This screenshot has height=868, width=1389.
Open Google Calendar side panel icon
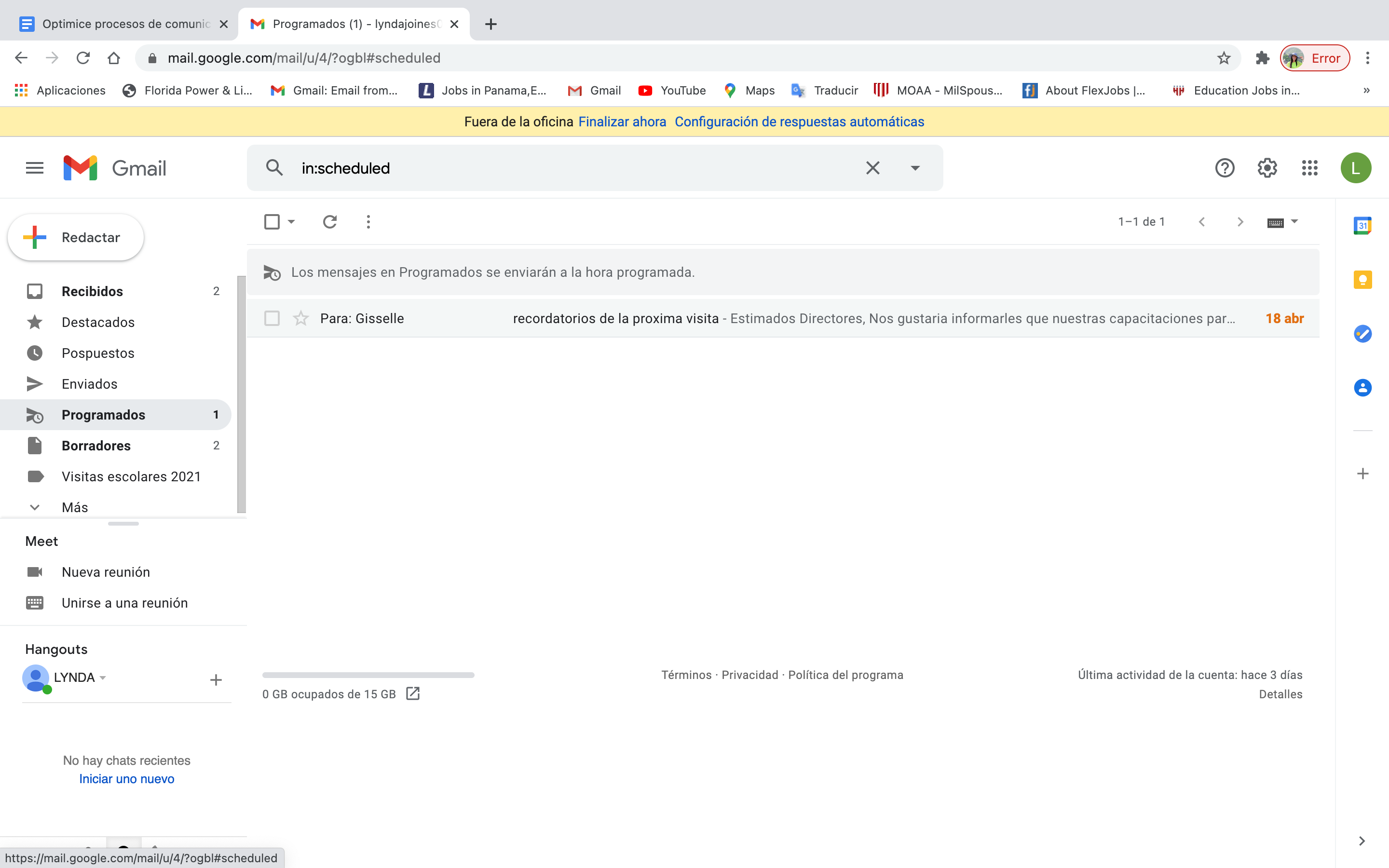click(1362, 226)
